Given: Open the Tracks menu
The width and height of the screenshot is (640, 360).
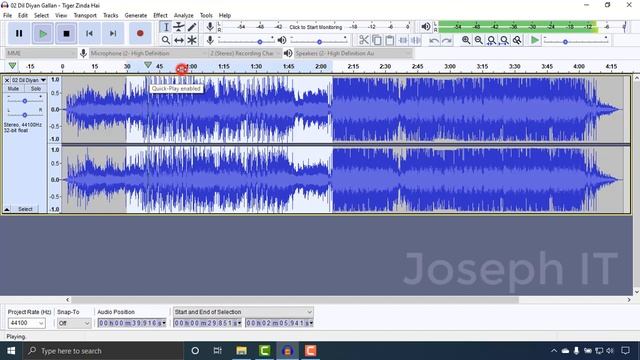Looking at the screenshot, I should coord(110,16).
